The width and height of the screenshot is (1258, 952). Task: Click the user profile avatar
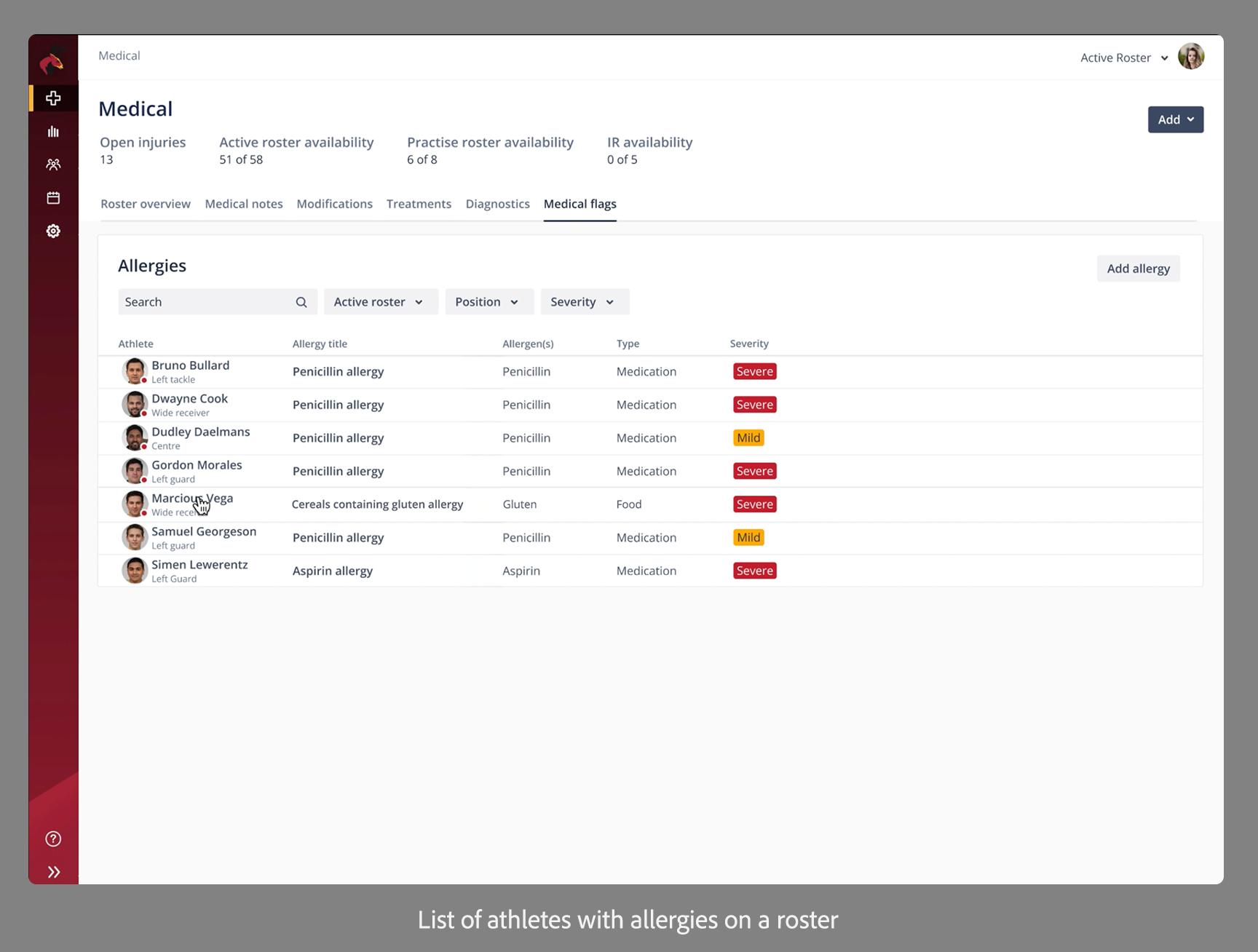pos(1191,57)
